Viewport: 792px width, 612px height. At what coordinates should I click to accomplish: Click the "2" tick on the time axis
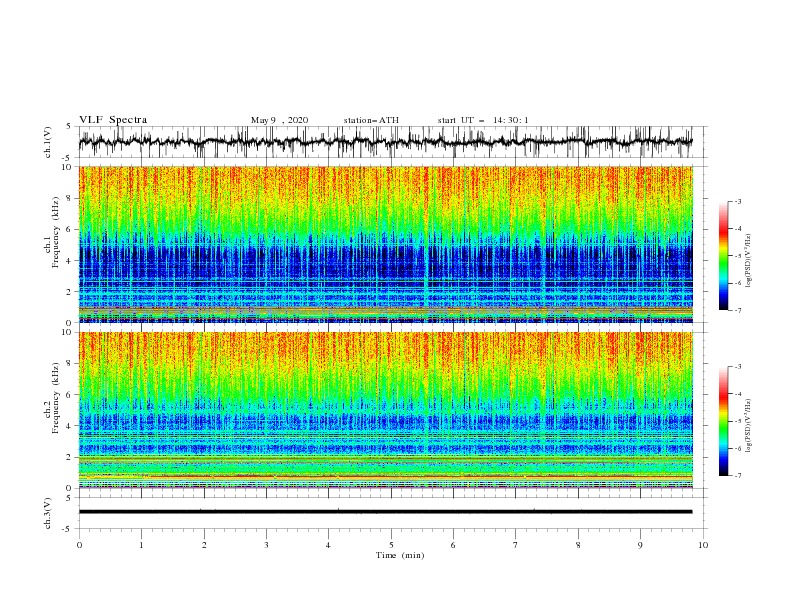(204, 545)
